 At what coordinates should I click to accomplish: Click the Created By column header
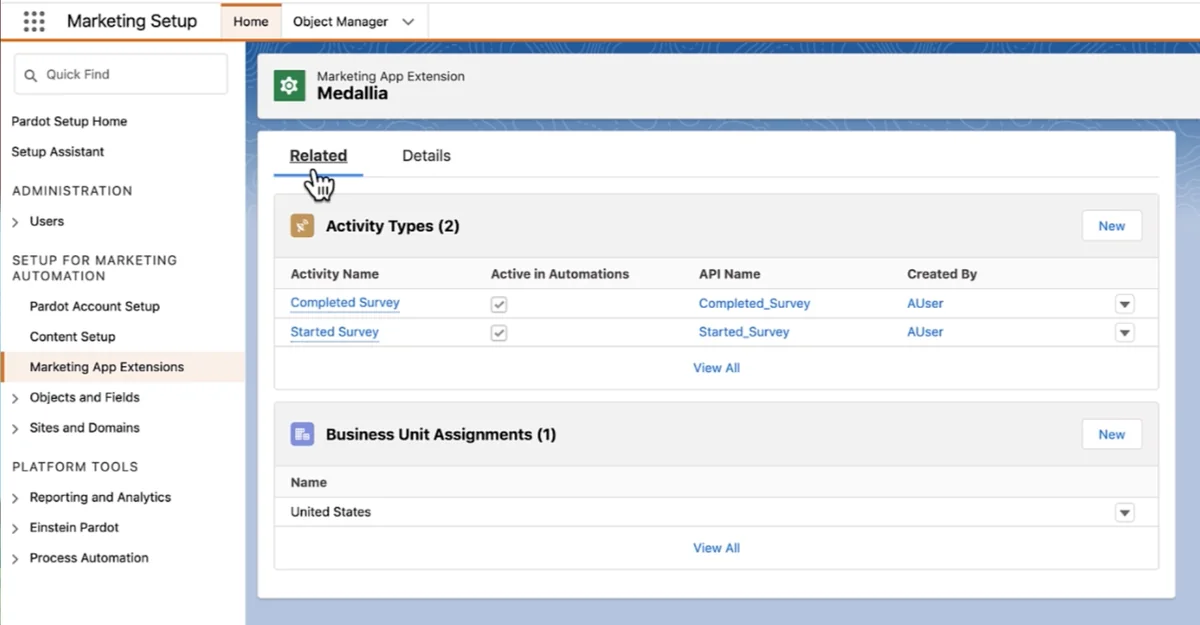pyautogui.click(x=942, y=274)
